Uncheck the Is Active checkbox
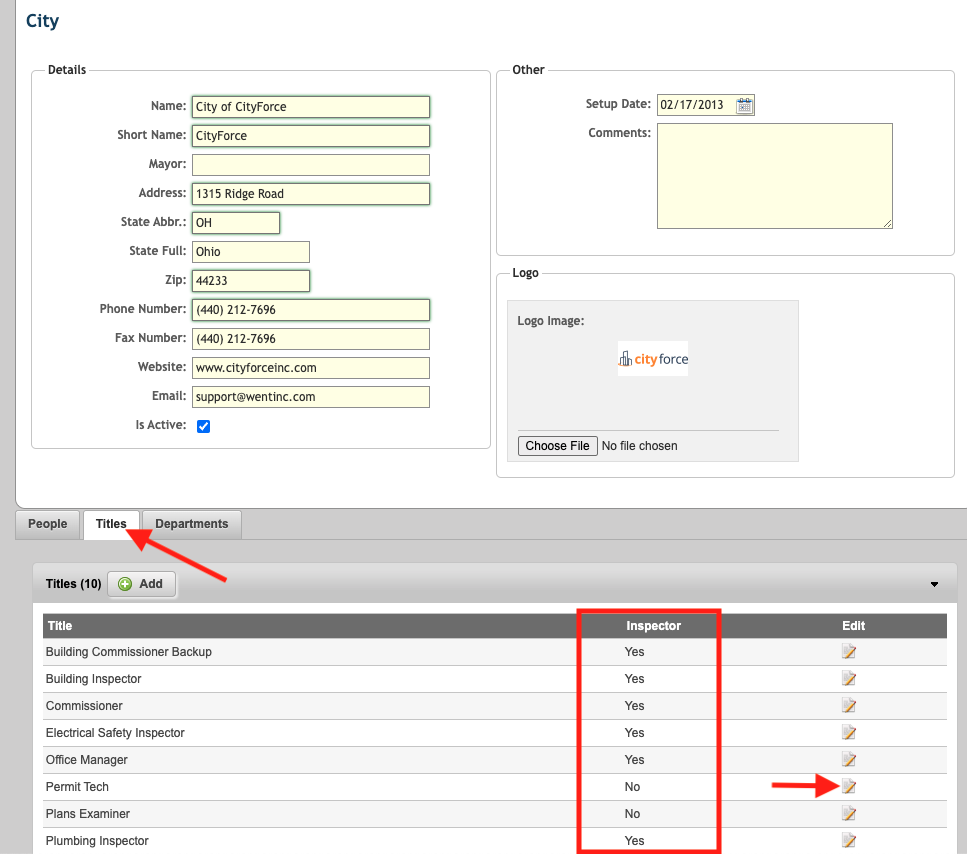This screenshot has height=854, width=967. coord(204,426)
